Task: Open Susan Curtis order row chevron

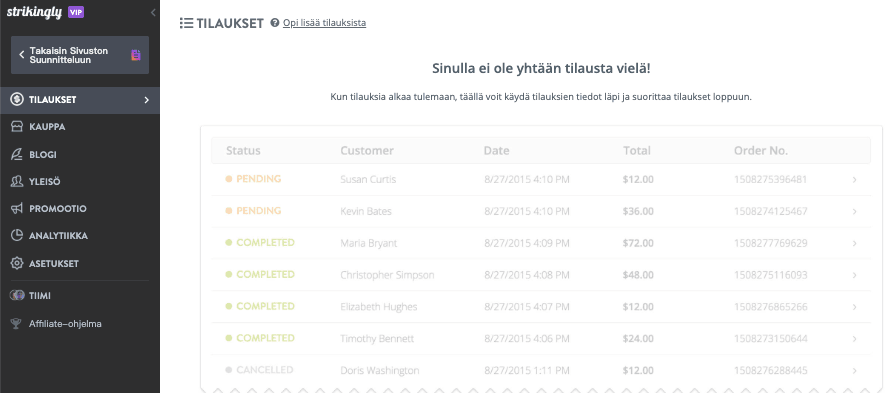Action: click(855, 180)
